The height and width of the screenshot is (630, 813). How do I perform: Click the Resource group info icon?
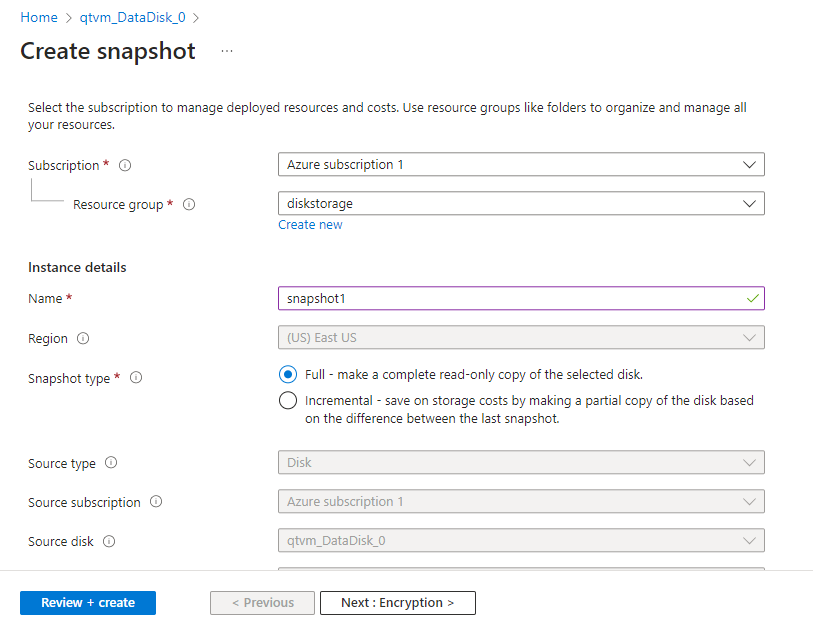click(x=189, y=204)
